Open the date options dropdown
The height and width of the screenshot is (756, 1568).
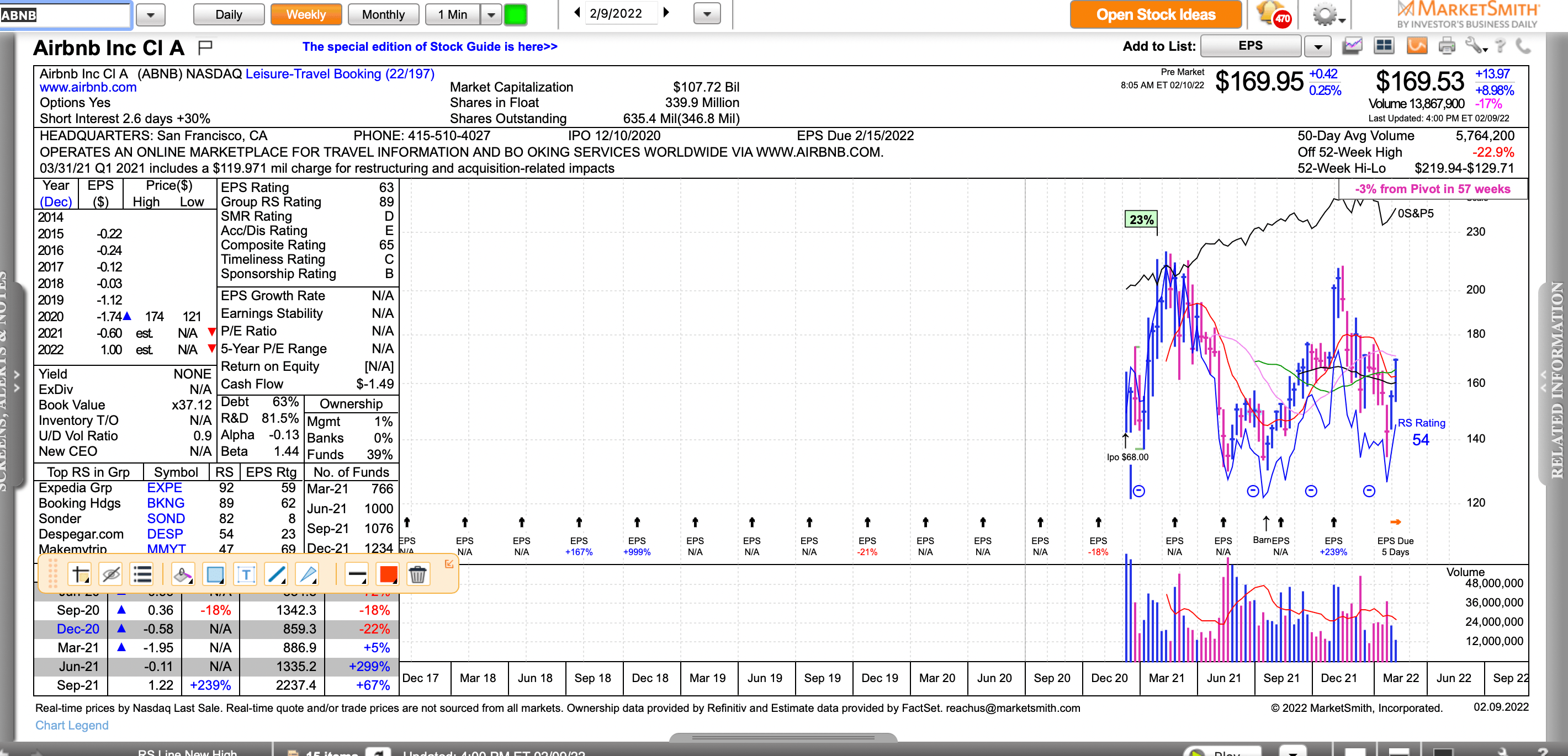(x=707, y=13)
